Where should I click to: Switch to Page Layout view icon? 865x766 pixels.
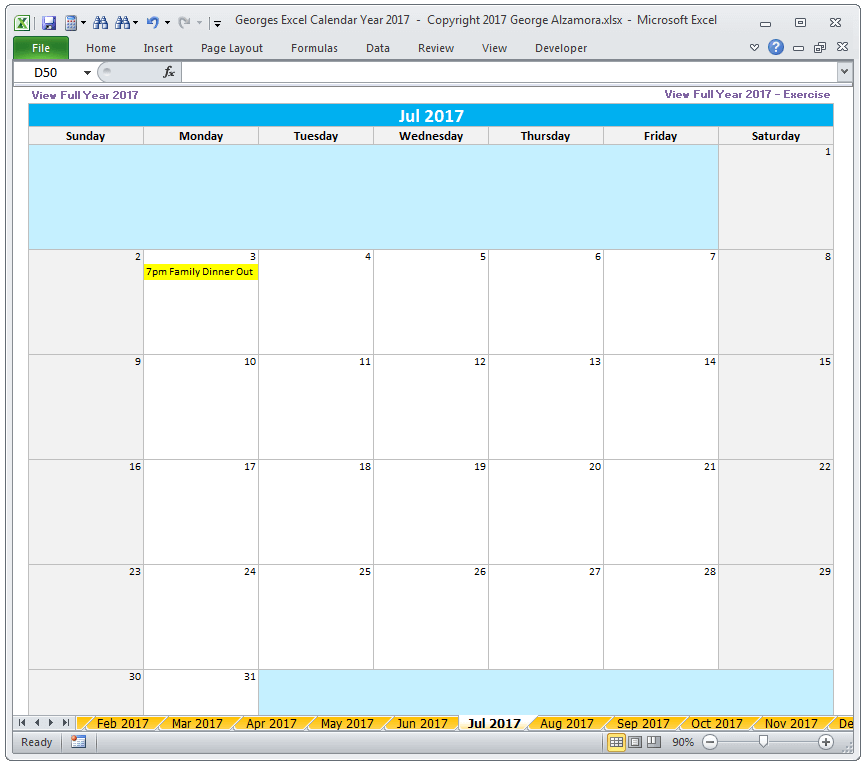[637, 742]
